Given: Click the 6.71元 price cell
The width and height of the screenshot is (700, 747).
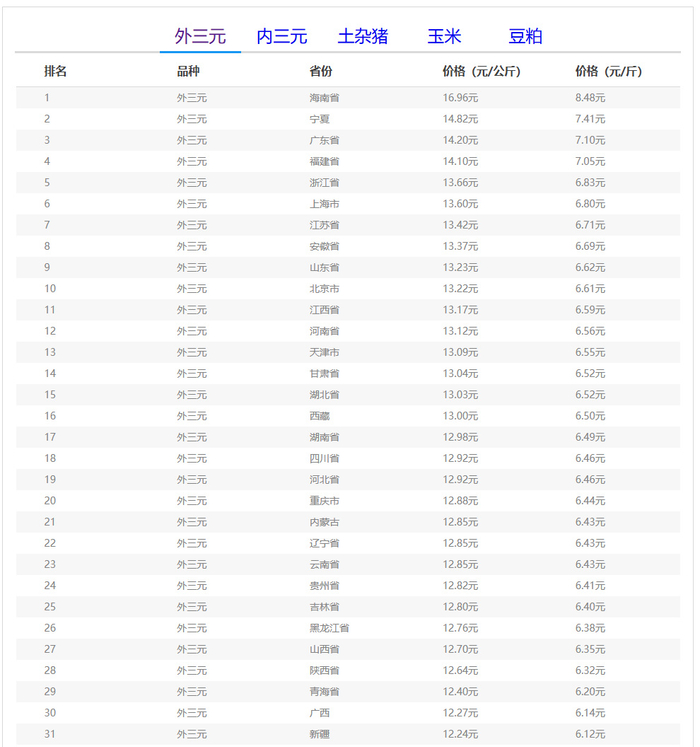Looking at the screenshot, I should click(x=590, y=225).
